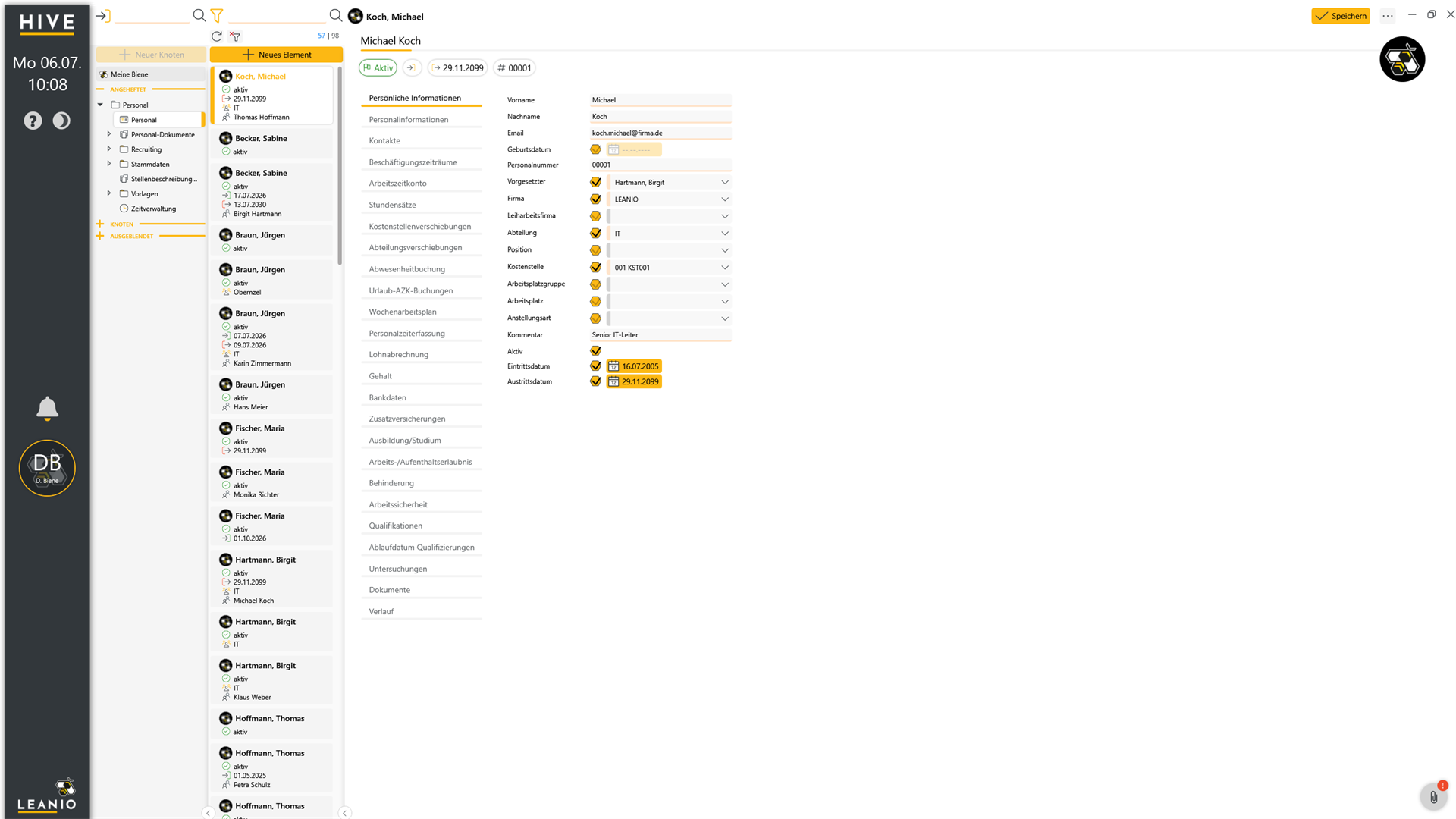Collapse the Personal tree node

pyautogui.click(x=100, y=105)
